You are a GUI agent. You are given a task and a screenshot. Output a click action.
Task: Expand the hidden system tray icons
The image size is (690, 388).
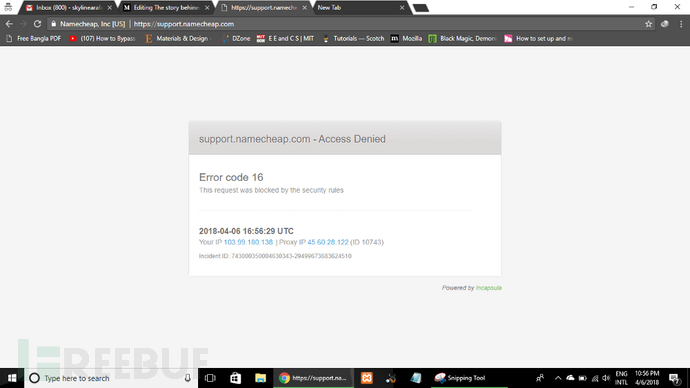(558, 378)
